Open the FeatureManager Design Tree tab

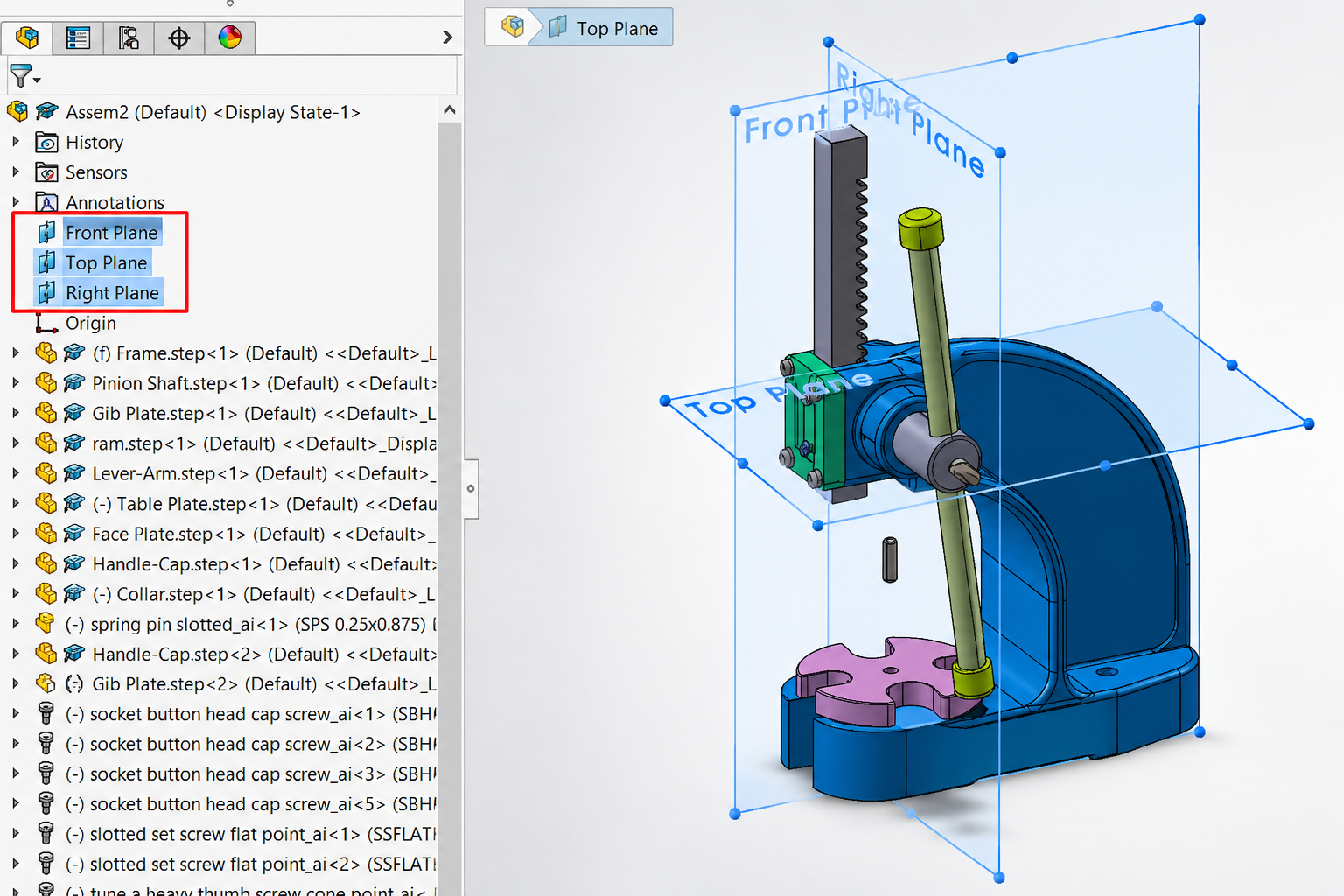tap(27, 38)
